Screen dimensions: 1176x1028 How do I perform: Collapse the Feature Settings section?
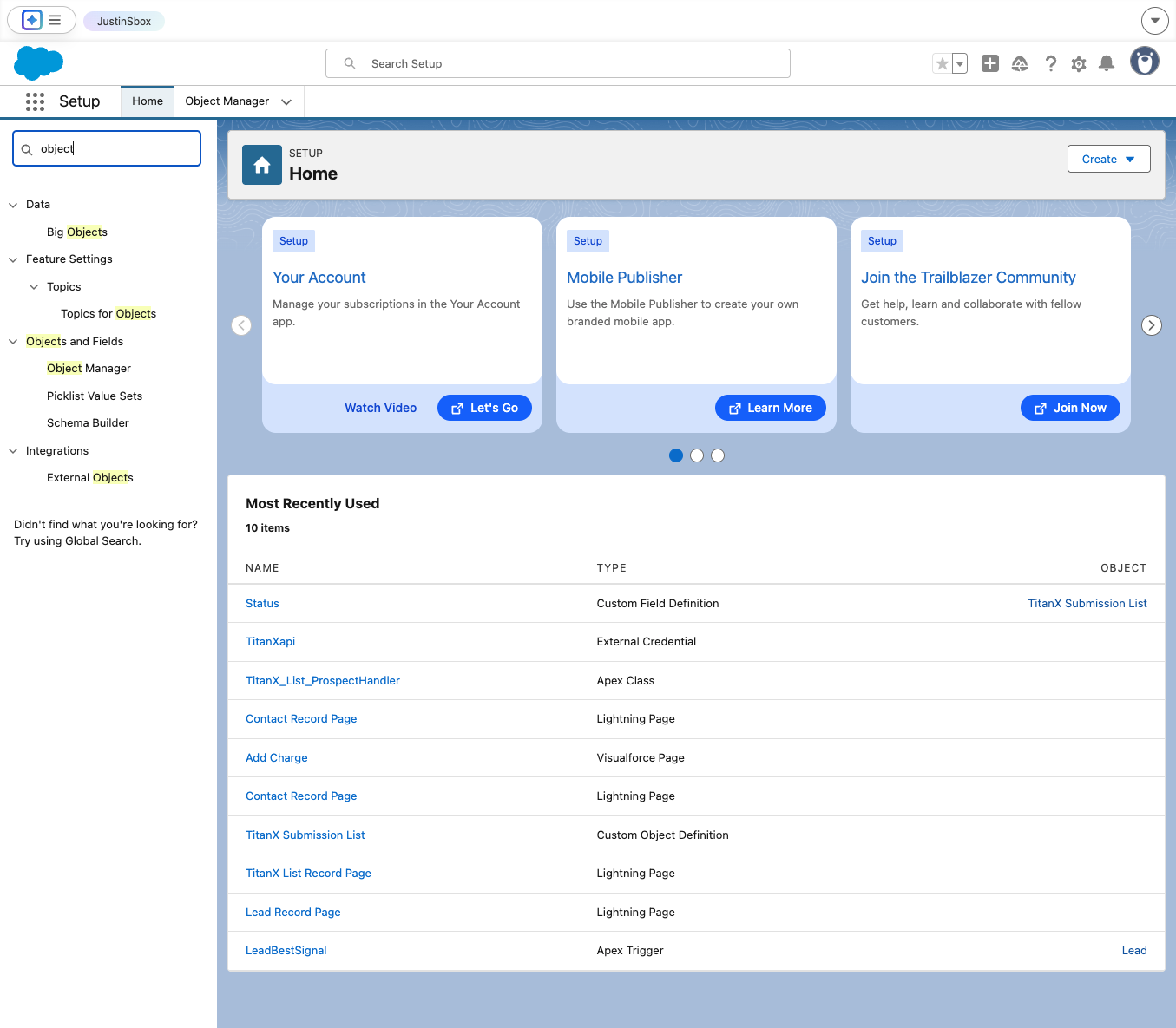13,259
